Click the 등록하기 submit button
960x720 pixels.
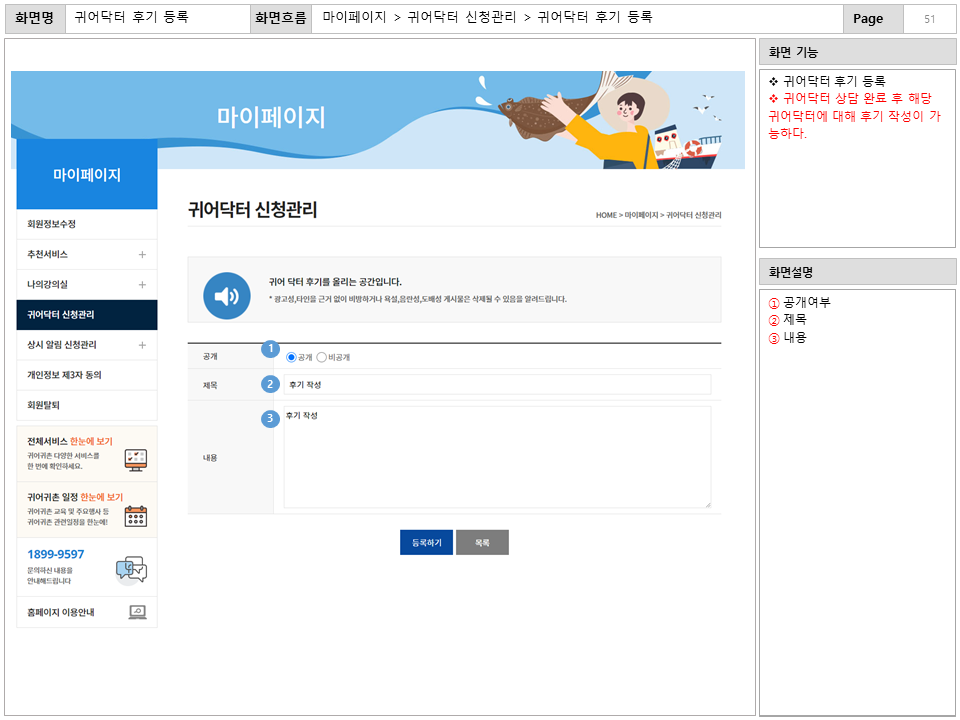425,542
